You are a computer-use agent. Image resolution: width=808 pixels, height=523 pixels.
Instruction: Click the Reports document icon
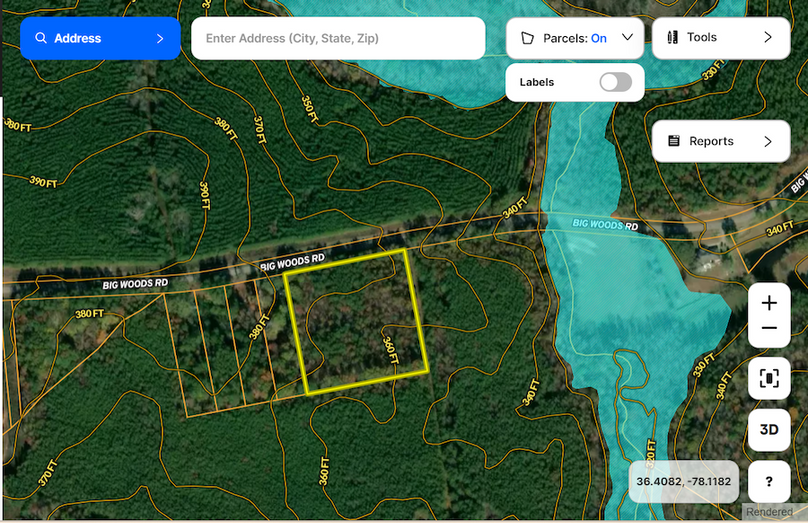[674, 141]
